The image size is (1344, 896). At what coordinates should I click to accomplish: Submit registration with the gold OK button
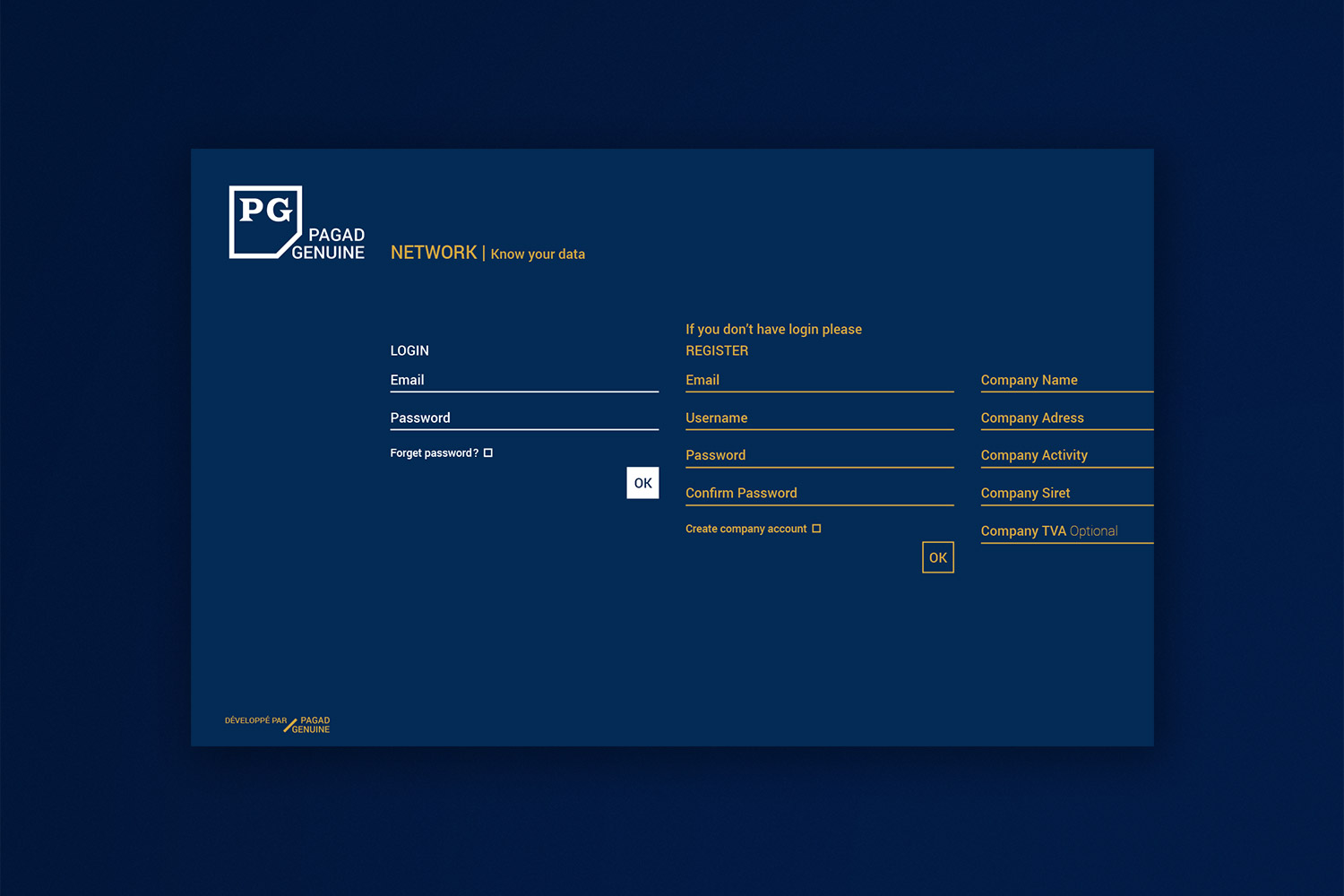[x=937, y=557]
